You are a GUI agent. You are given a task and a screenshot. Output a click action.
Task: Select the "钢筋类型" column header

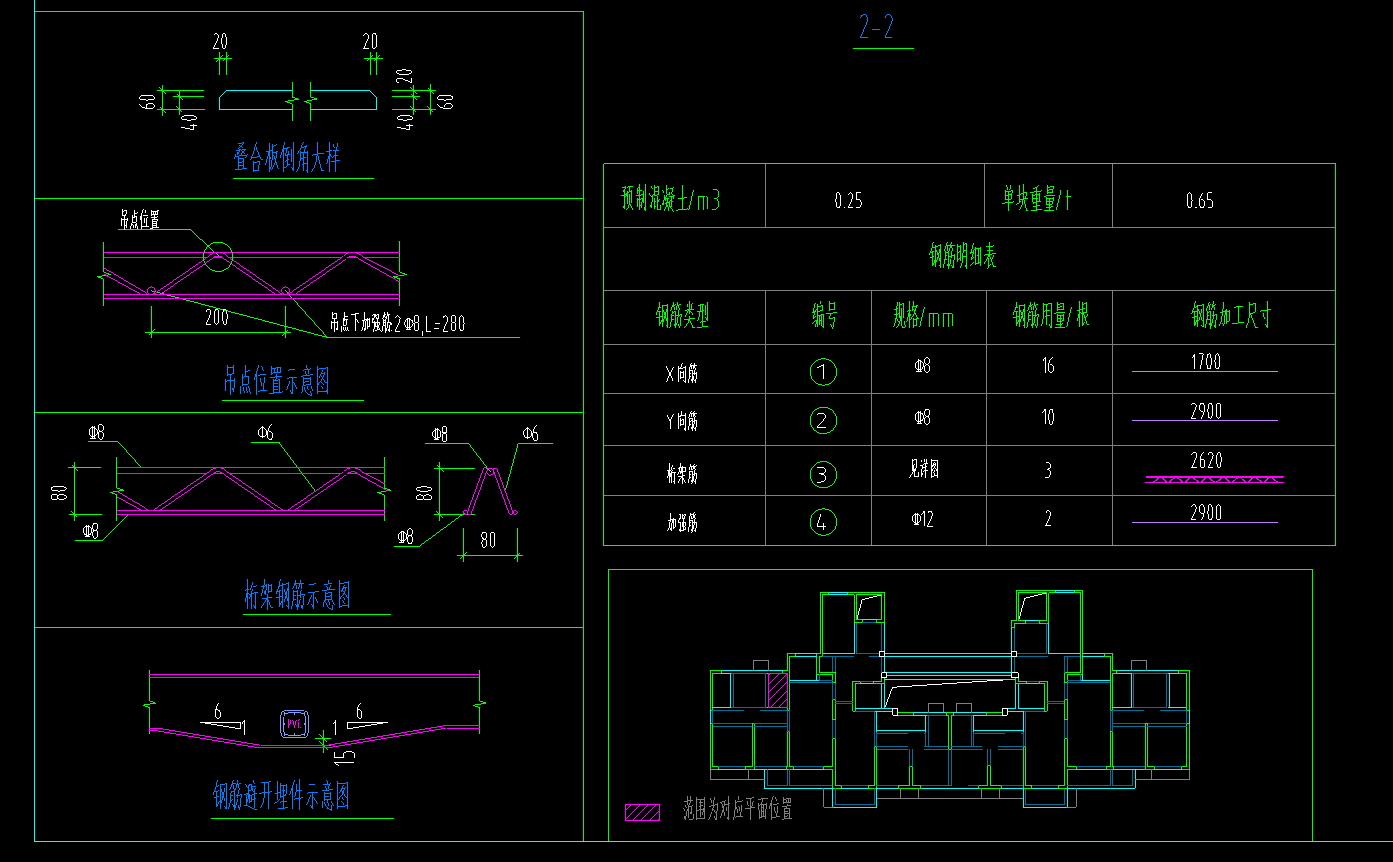coord(683,317)
